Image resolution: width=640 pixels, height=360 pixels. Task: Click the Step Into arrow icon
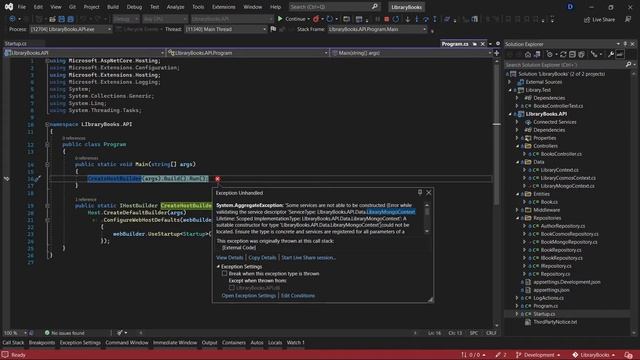pos(416,19)
